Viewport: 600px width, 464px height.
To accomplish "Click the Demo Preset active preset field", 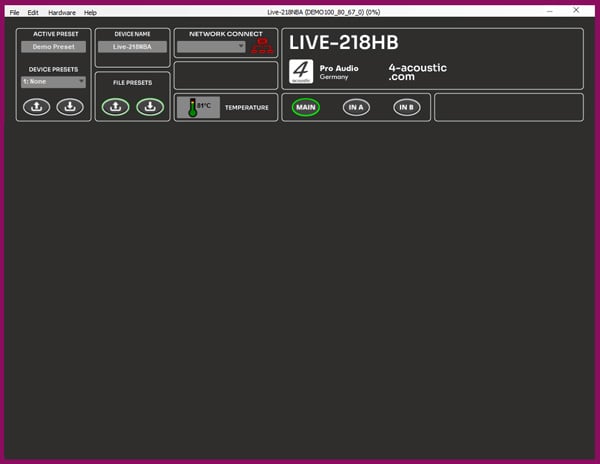I will 54,47.
